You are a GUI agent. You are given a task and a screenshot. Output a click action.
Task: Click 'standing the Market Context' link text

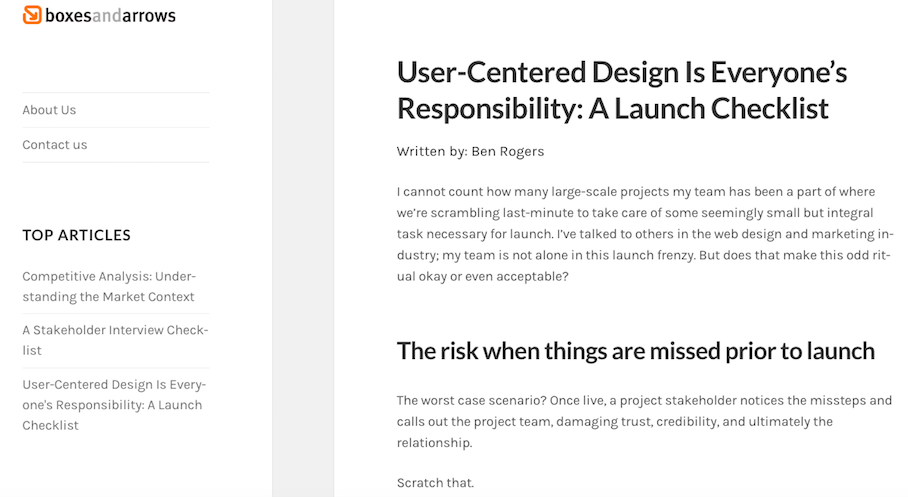point(108,297)
